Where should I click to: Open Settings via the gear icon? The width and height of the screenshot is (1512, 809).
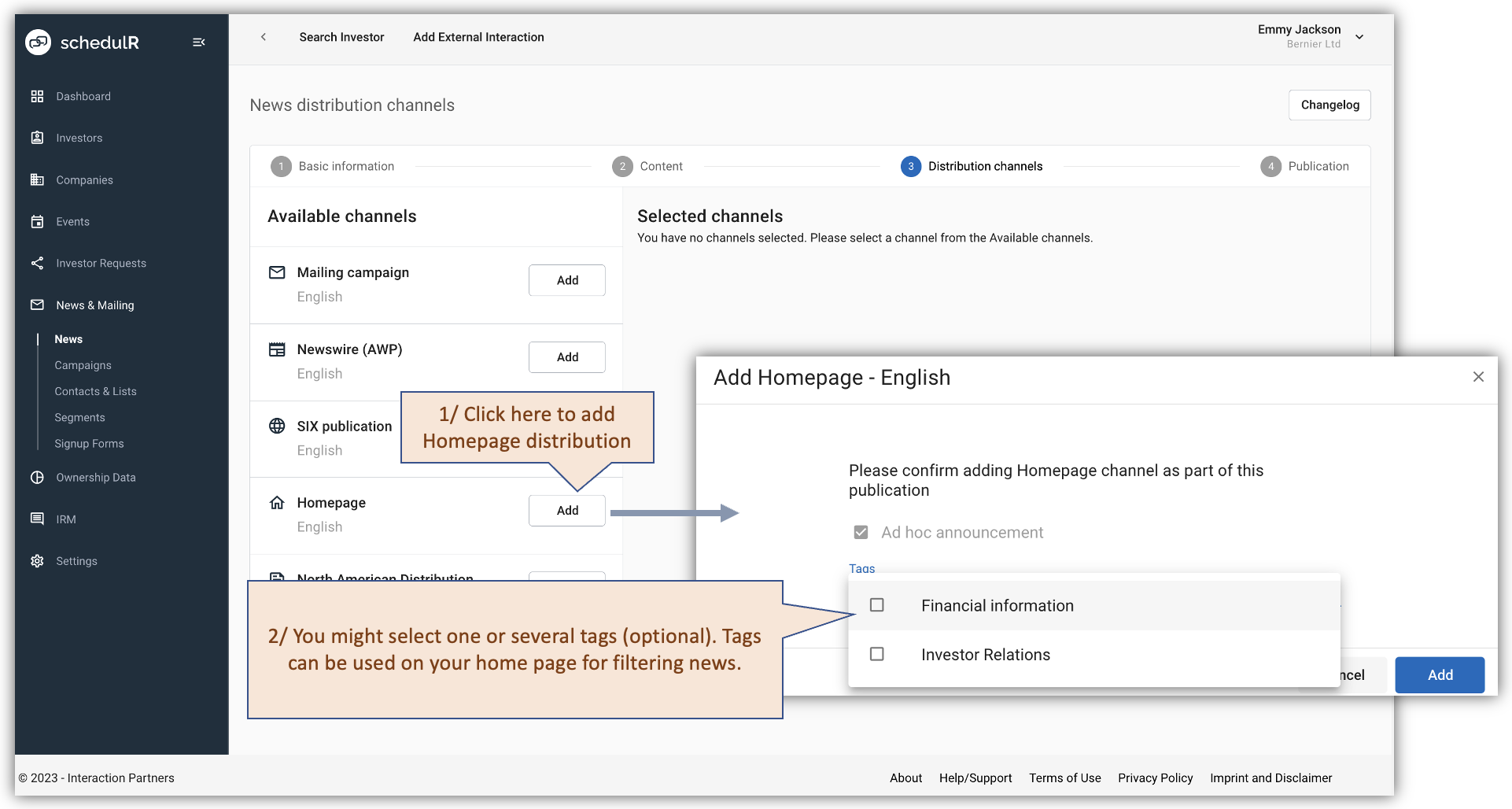pos(37,560)
